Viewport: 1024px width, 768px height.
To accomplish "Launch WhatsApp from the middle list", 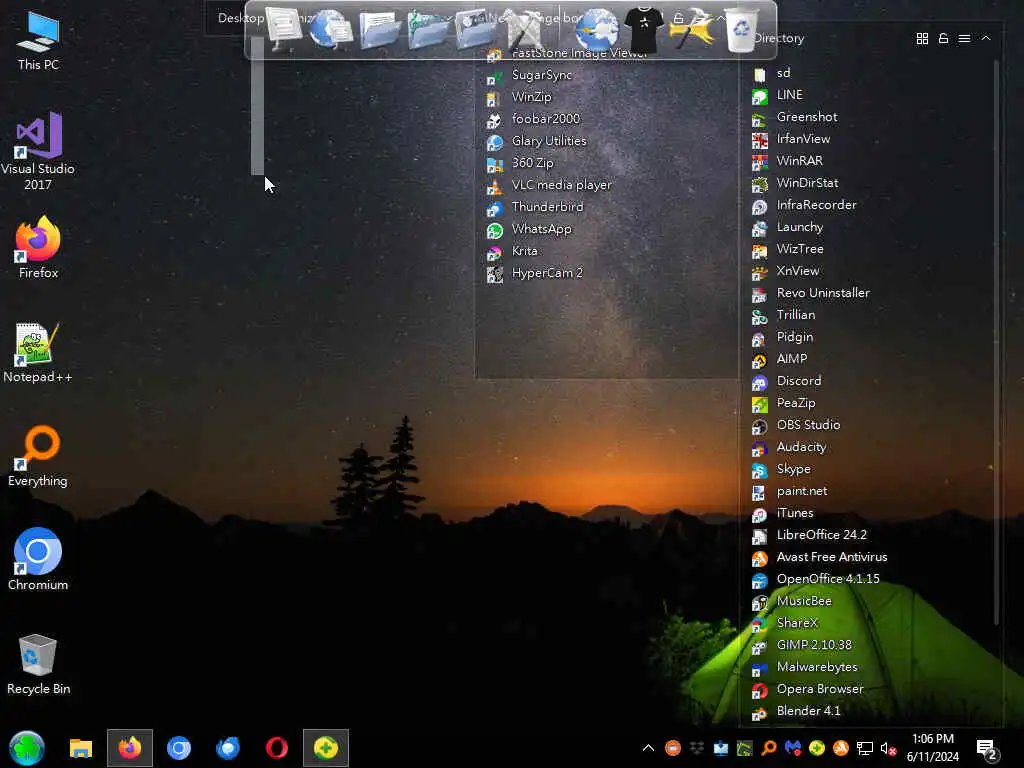I will coord(529,230).
